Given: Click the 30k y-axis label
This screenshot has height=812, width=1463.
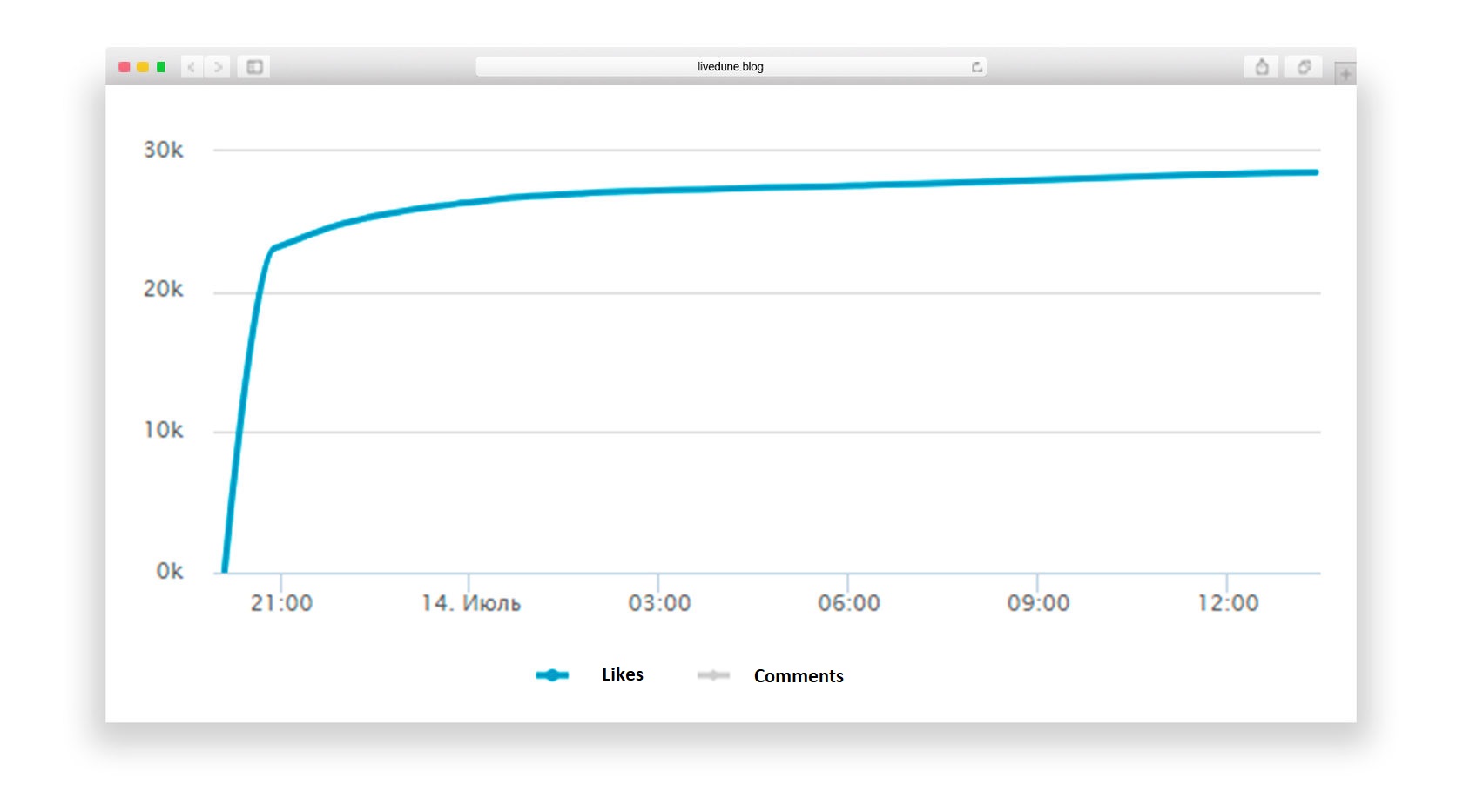Looking at the screenshot, I should click(x=163, y=150).
